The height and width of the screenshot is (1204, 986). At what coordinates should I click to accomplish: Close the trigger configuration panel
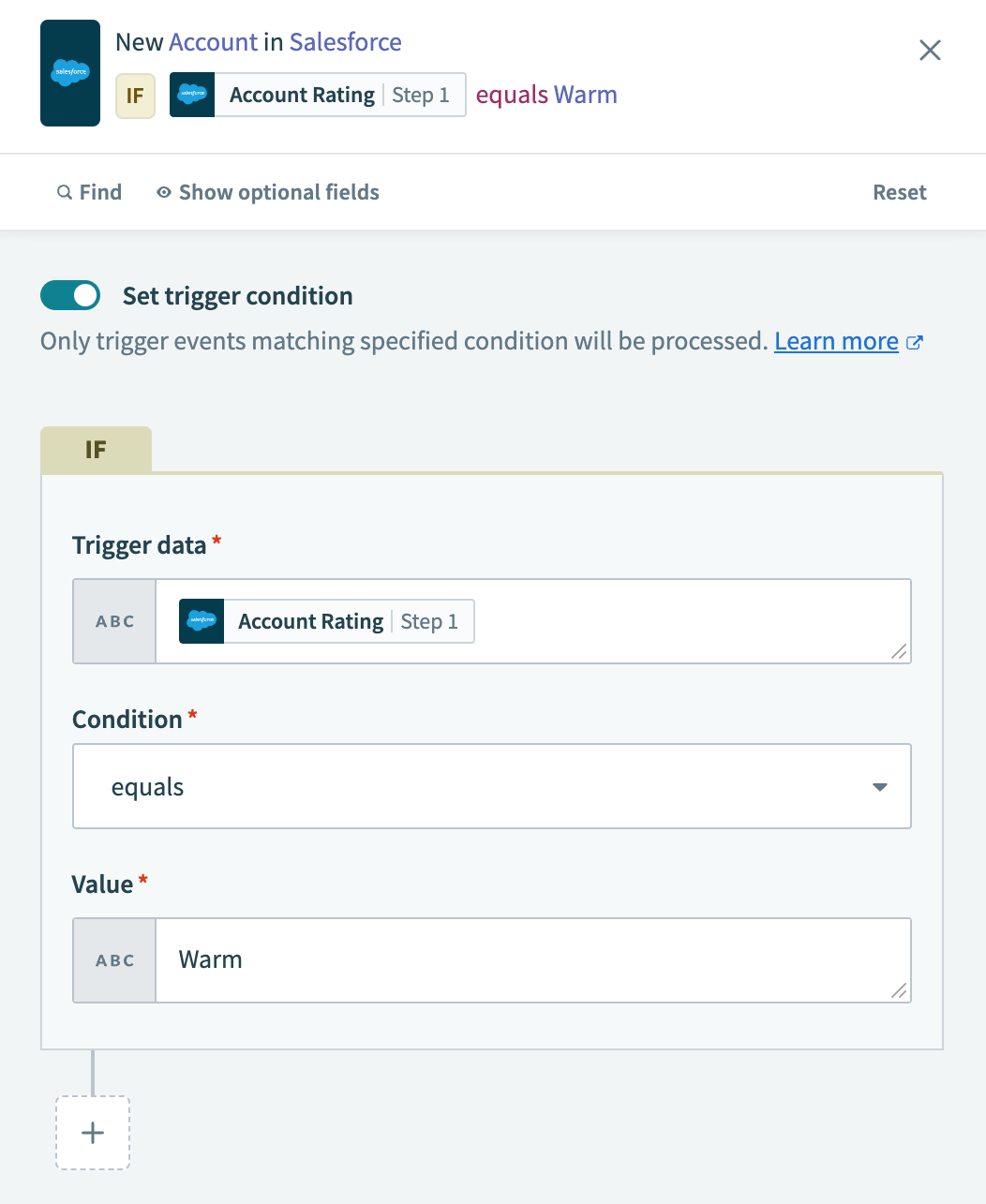[x=930, y=50]
